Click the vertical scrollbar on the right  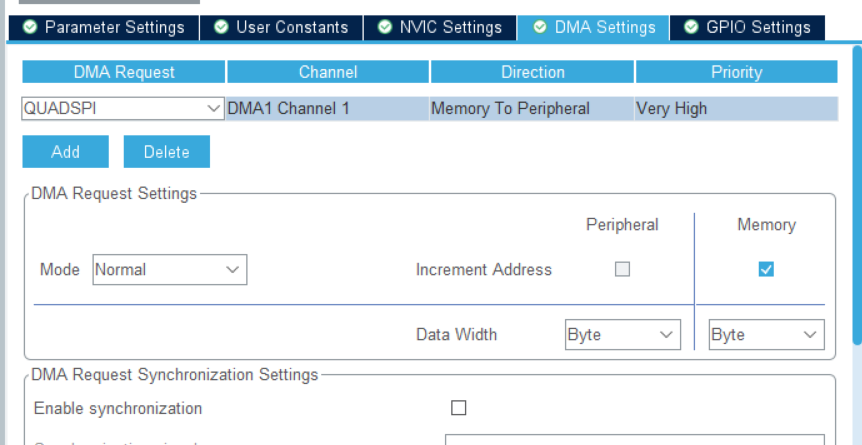(856, 200)
